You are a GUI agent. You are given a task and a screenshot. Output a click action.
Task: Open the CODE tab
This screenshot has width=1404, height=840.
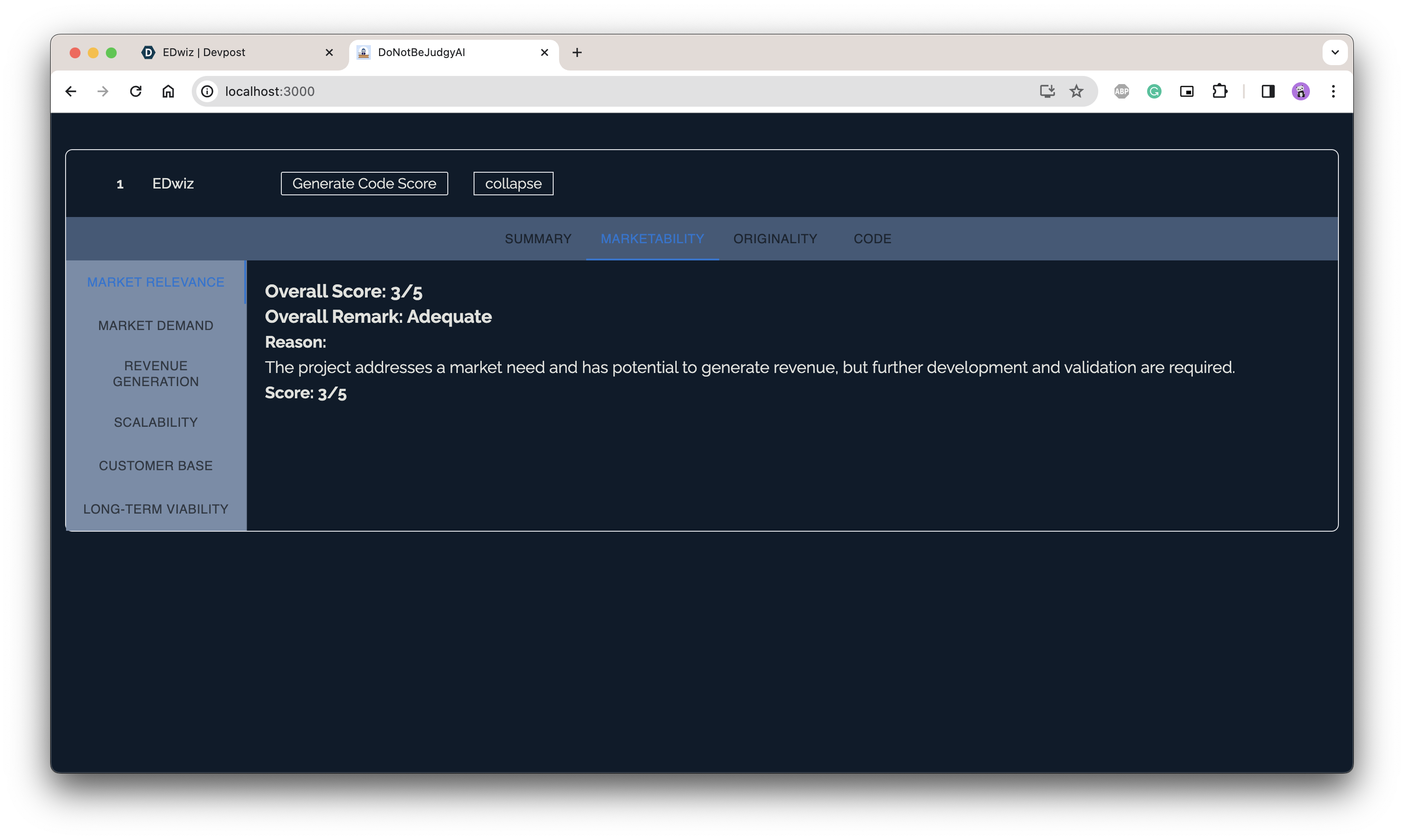(x=872, y=239)
